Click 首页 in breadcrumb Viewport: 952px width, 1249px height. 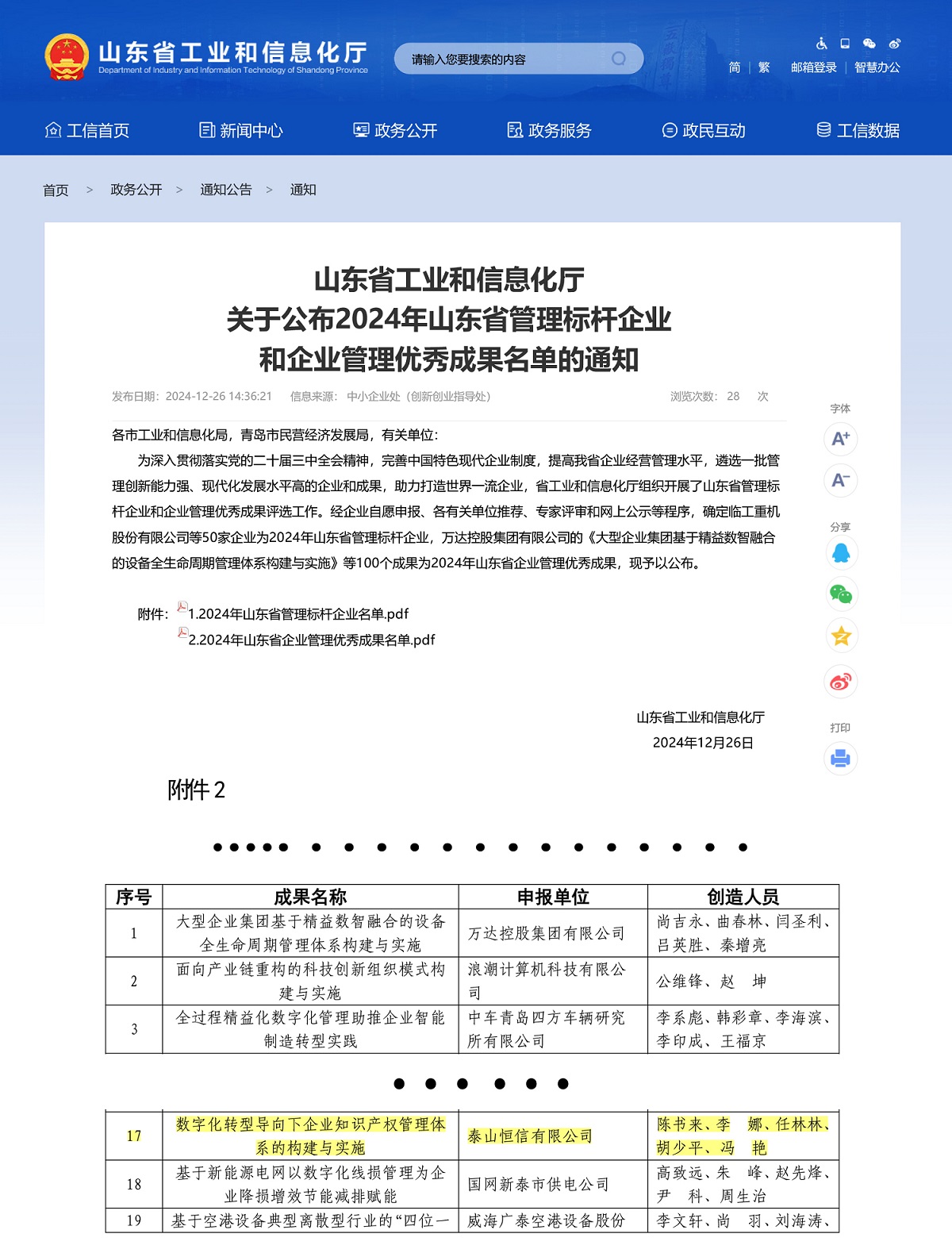coord(56,190)
